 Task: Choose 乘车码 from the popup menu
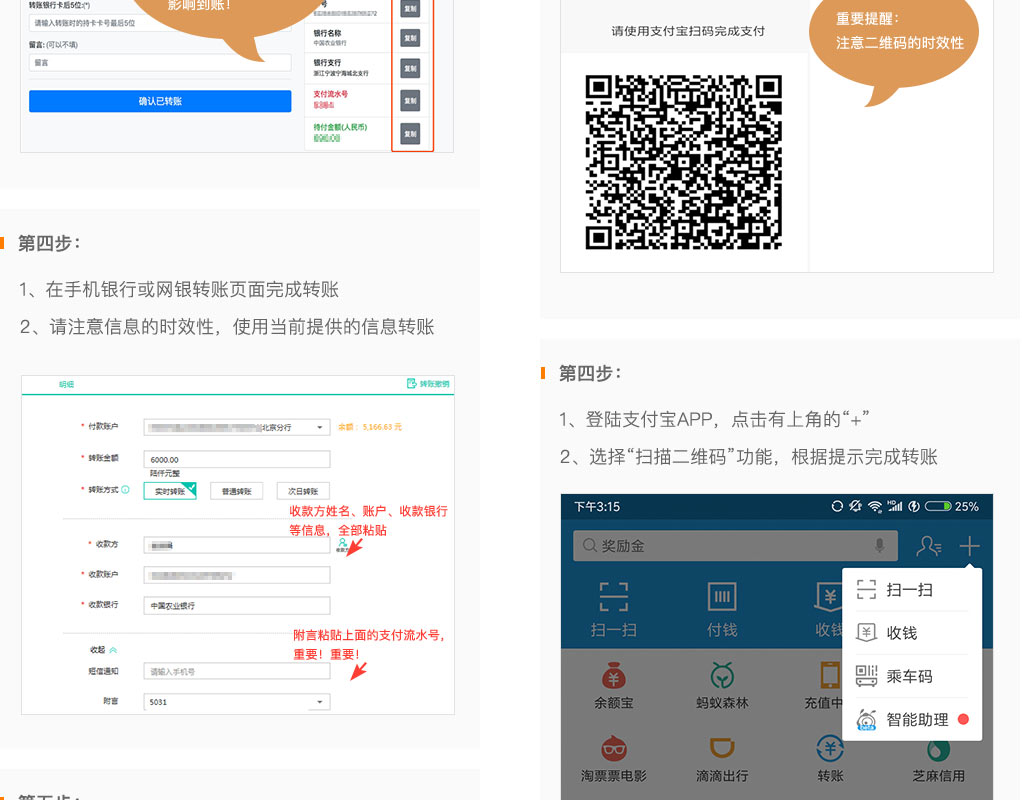(x=908, y=676)
